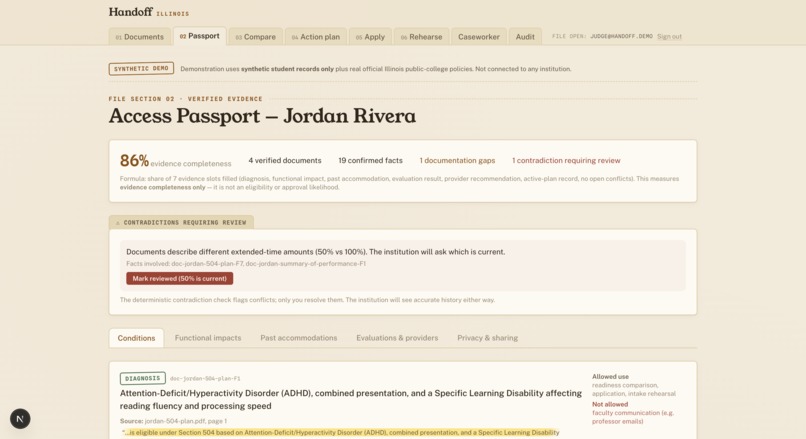Click '4 verified documents' text
806x439 pixels.
285,160
